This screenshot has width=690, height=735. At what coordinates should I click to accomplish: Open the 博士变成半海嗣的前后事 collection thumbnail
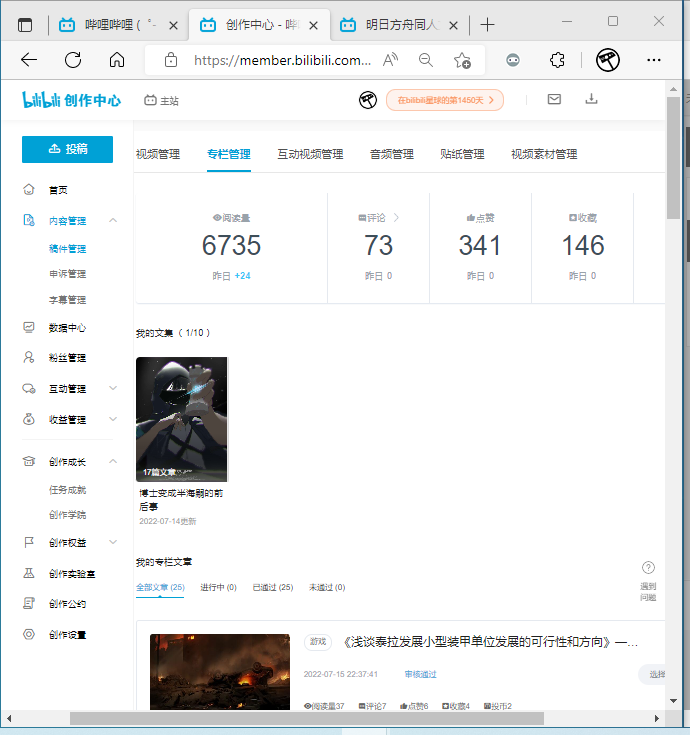pyautogui.click(x=181, y=419)
